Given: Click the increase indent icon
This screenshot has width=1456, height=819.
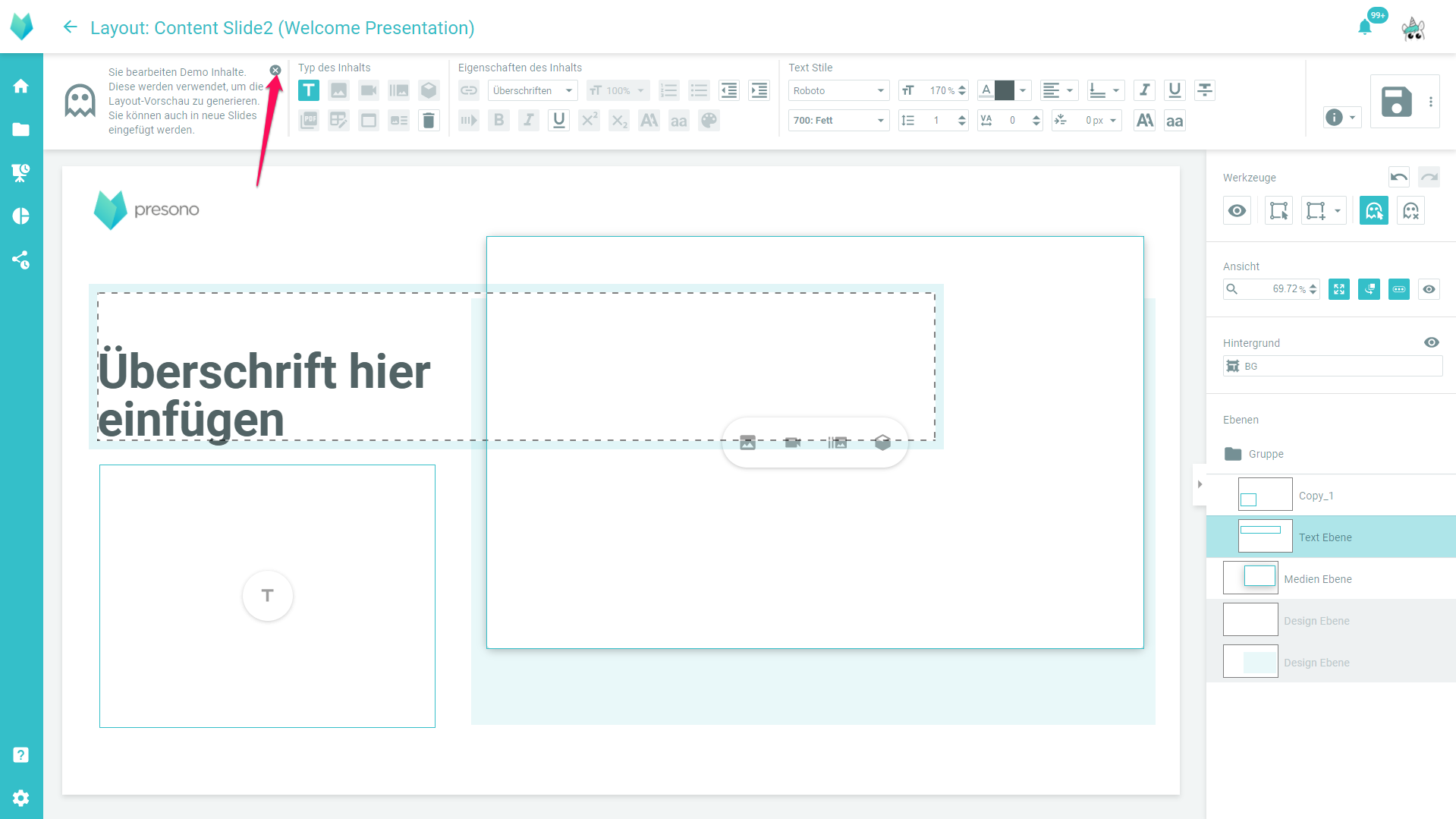Looking at the screenshot, I should coord(759,90).
